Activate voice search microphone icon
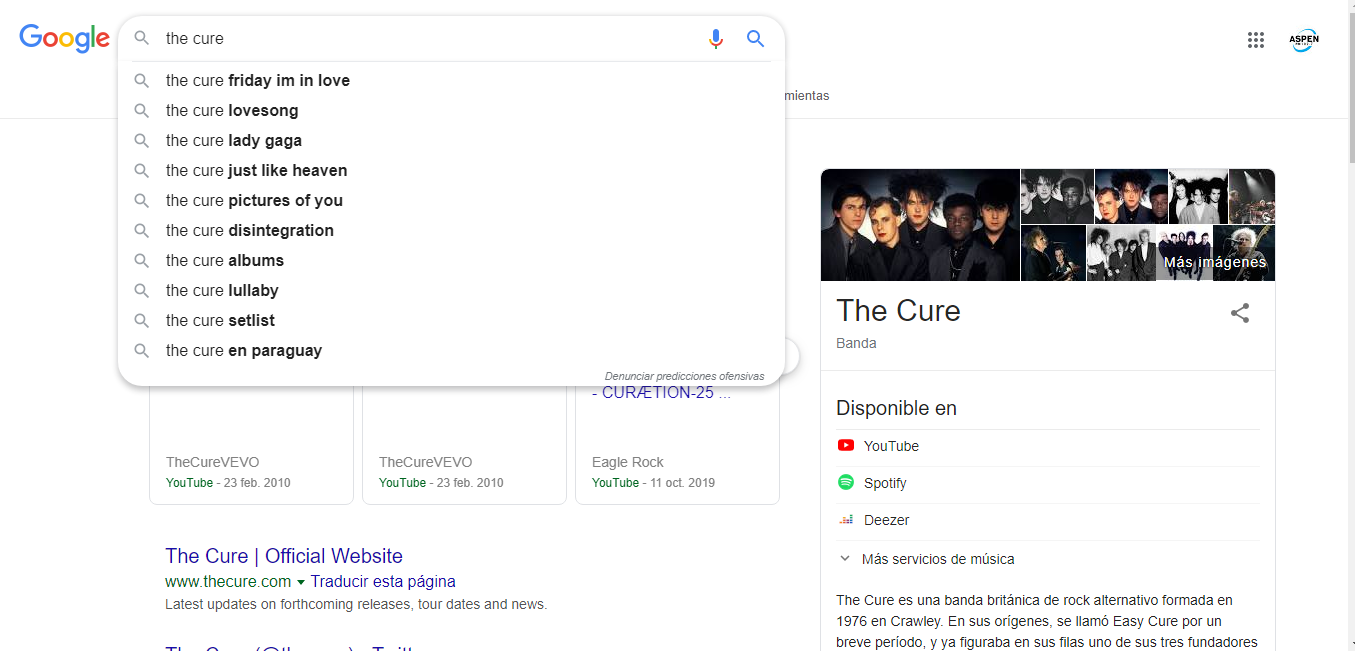The image size is (1355, 651). 715,38
